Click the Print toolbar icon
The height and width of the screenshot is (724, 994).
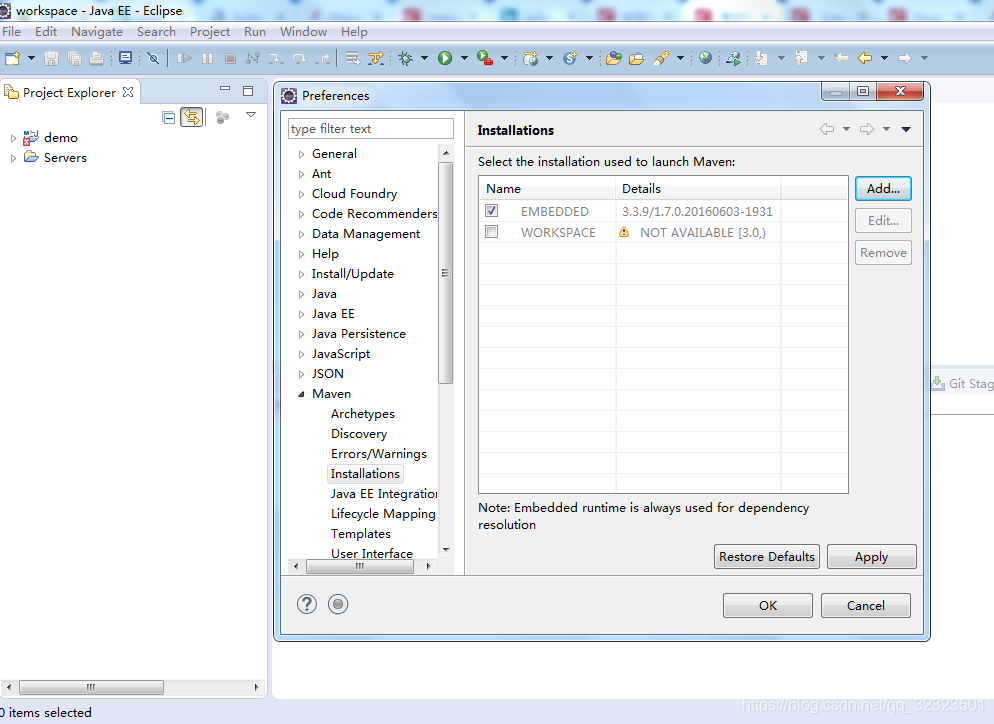[96, 58]
